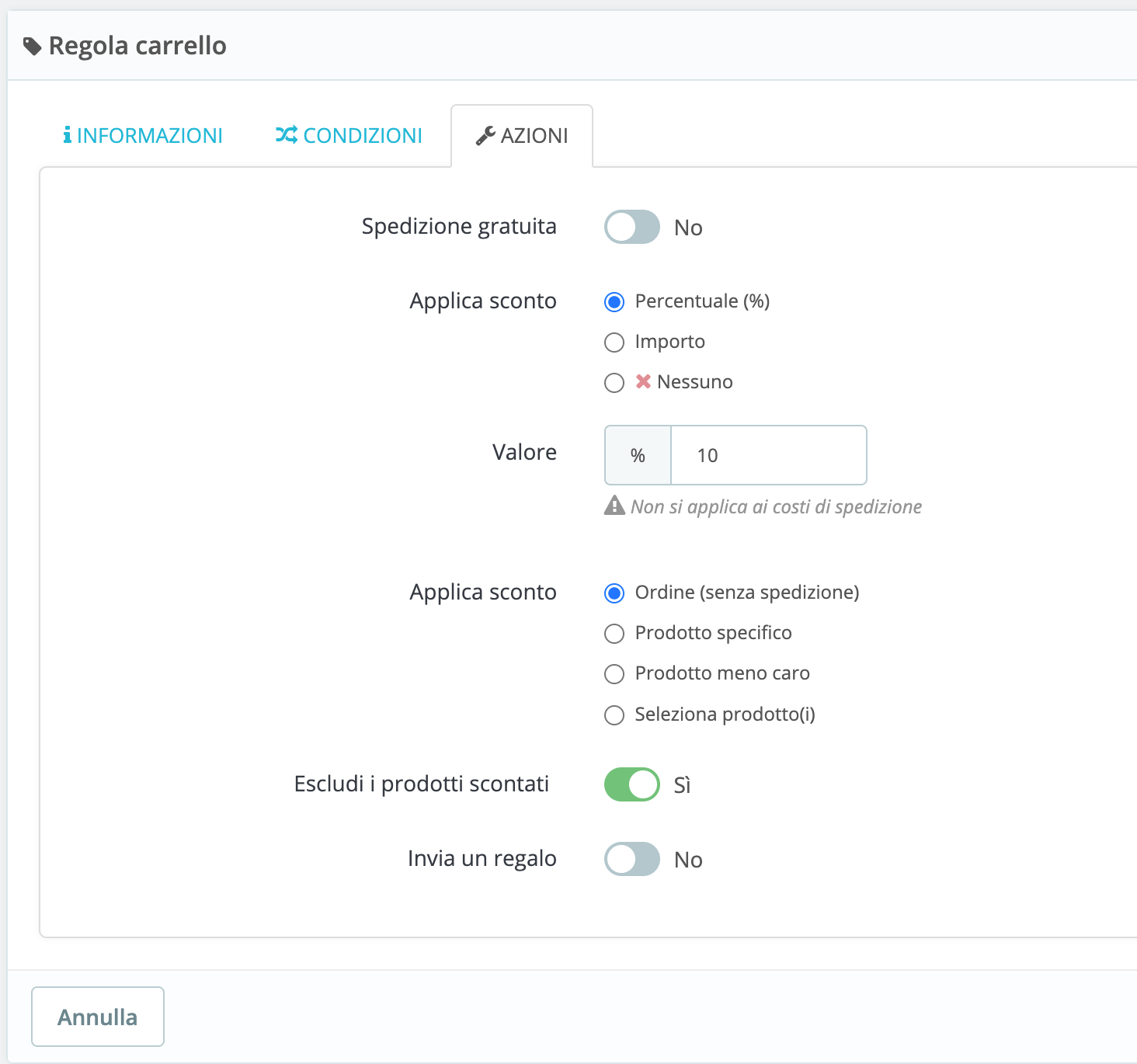Image resolution: width=1137 pixels, height=1064 pixels.
Task: Choose Nessuno radio option for discount
Action: point(614,383)
